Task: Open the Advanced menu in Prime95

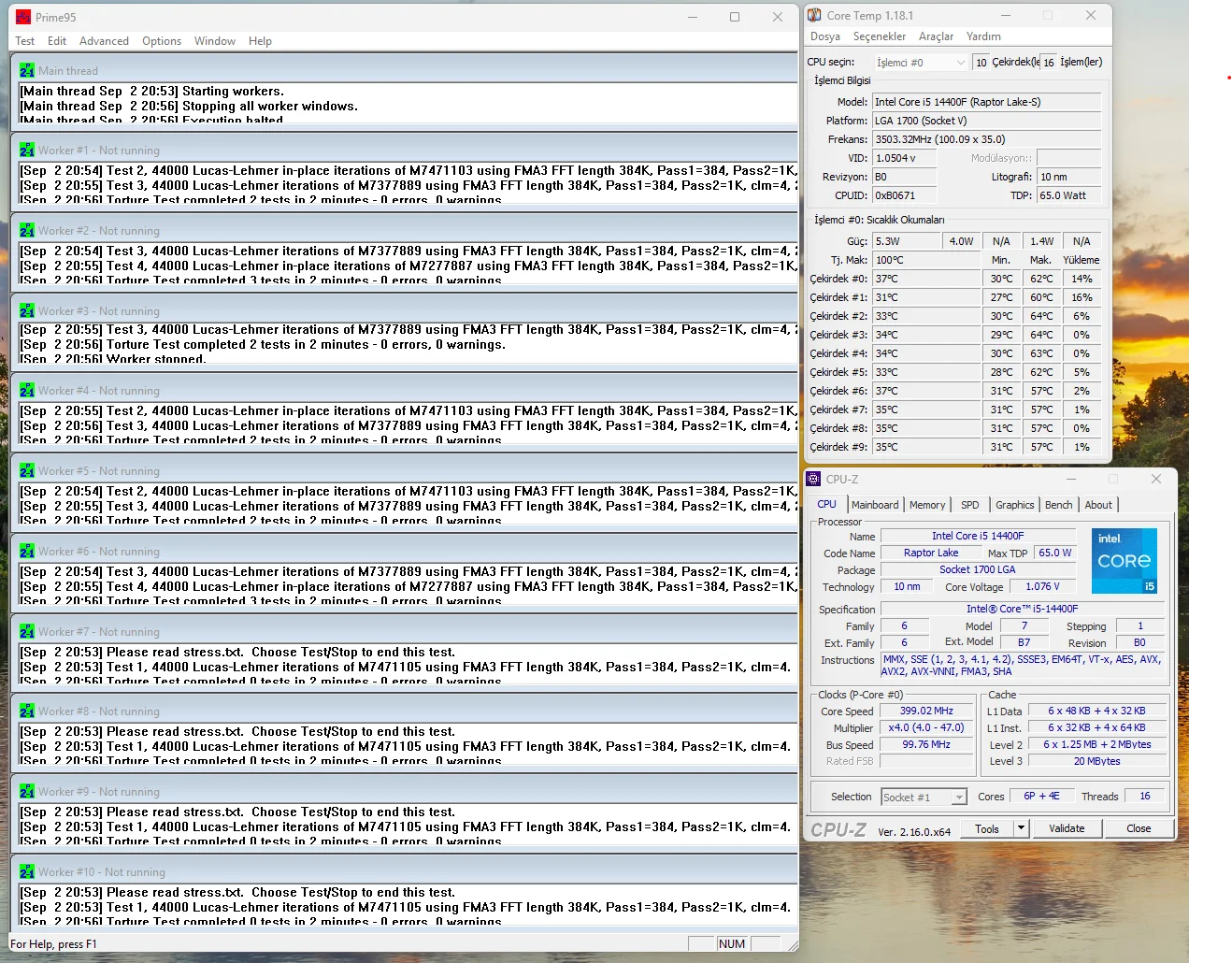Action: click(104, 41)
